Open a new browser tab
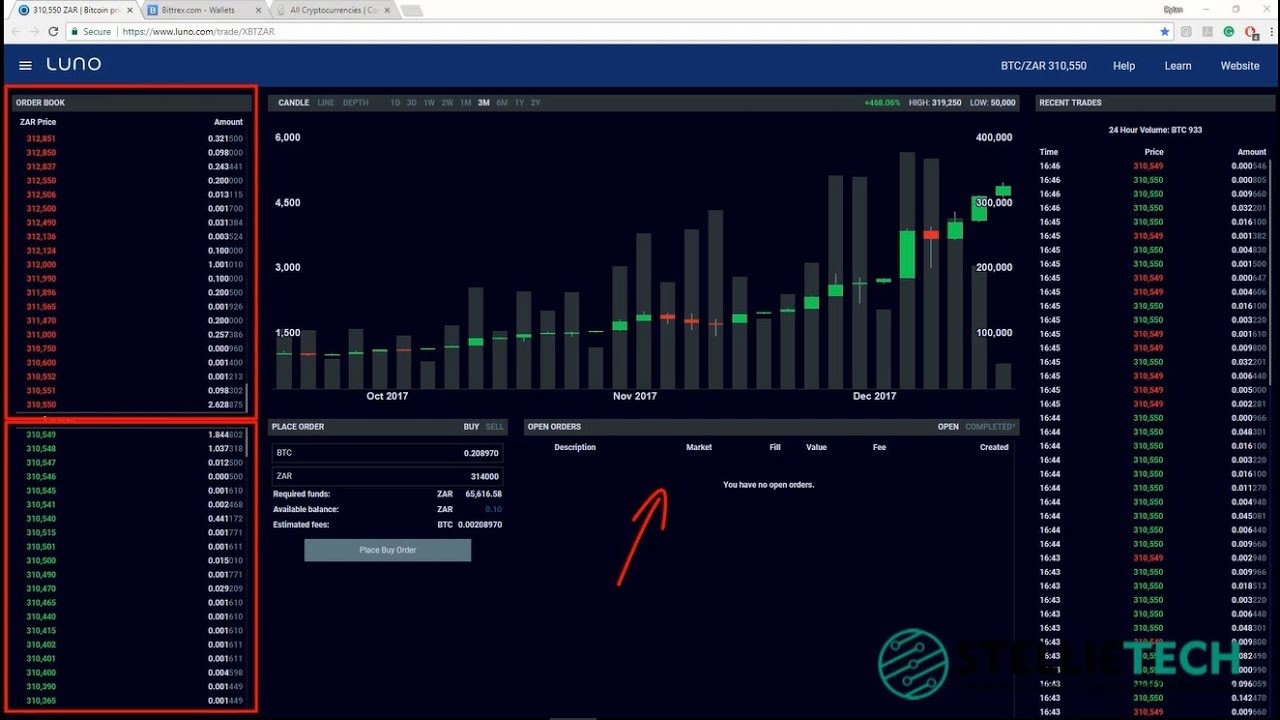The width and height of the screenshot is (1280, 720). (410, 10)
